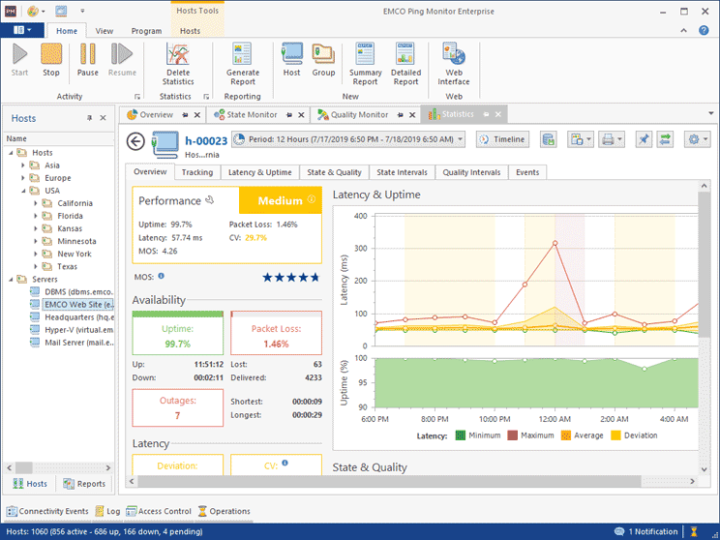720x540 pixels.
Task: Collapse the USA hosts group
Action: [x=22, y=191]
